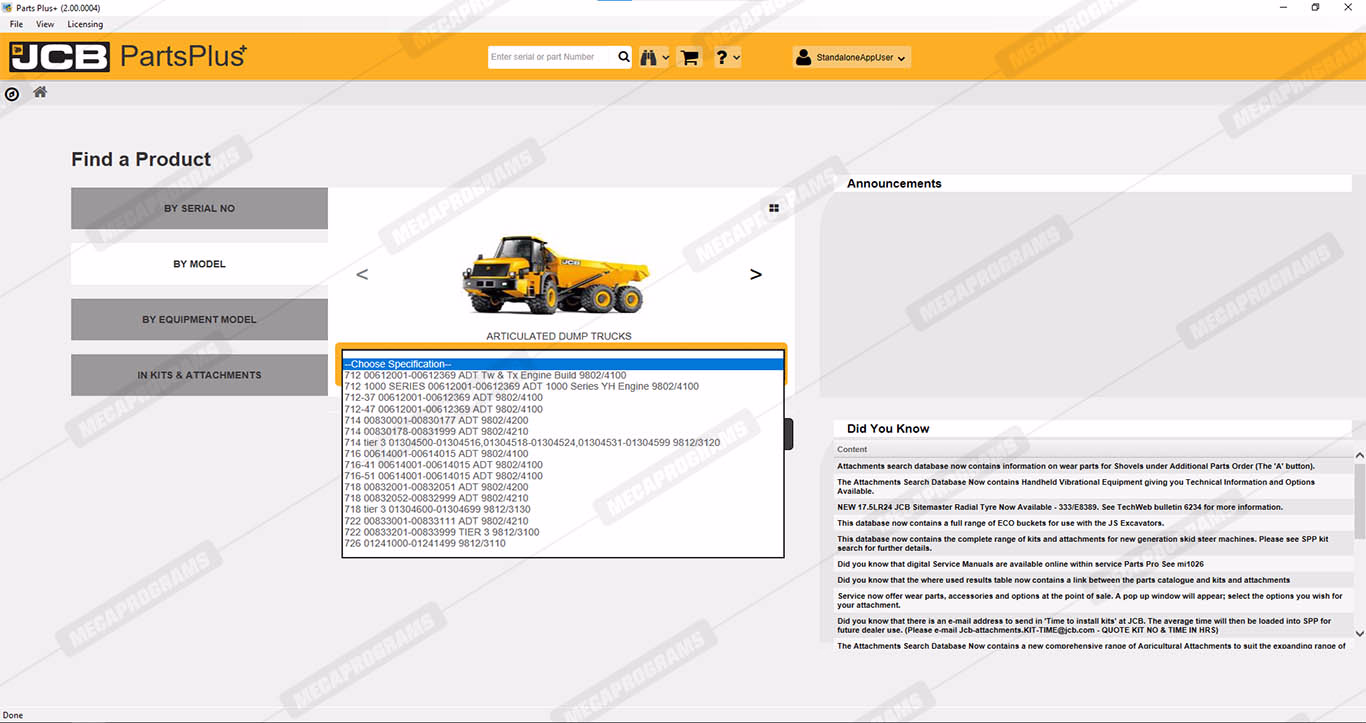Choose 716 00614001-00614015 ADT 9802/4100
Screen dimensions: 1366x723
click(x=563, y=453)
